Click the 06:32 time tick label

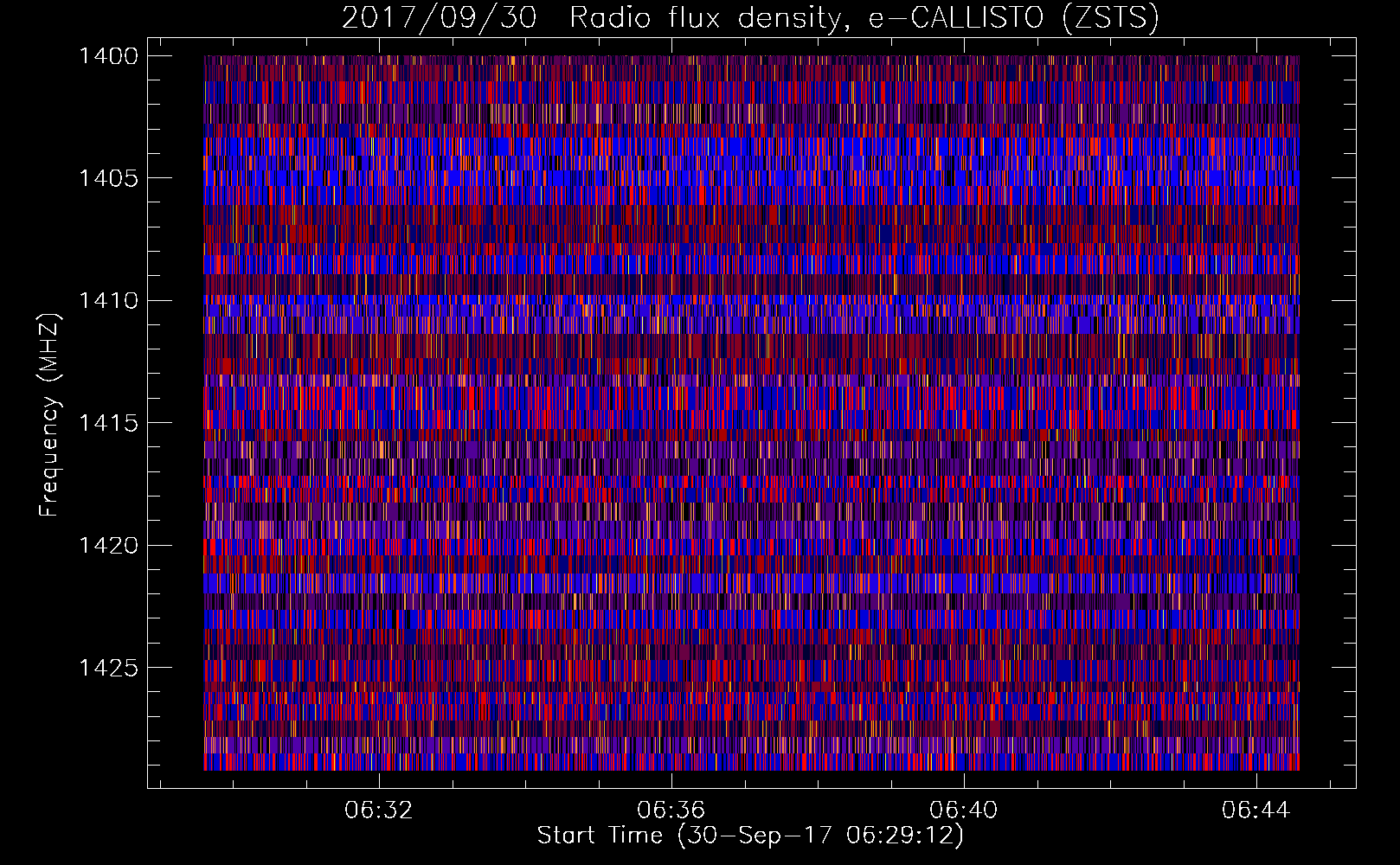tap(378, 811)
